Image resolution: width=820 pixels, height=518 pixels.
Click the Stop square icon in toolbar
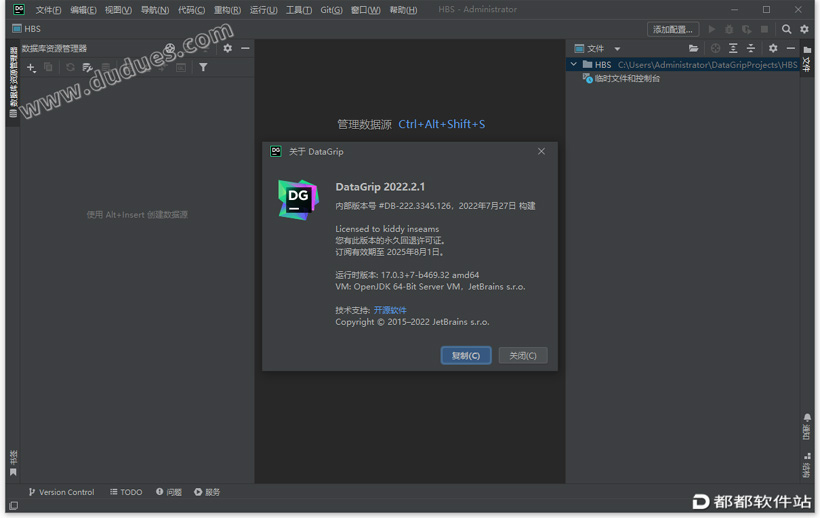765,29
